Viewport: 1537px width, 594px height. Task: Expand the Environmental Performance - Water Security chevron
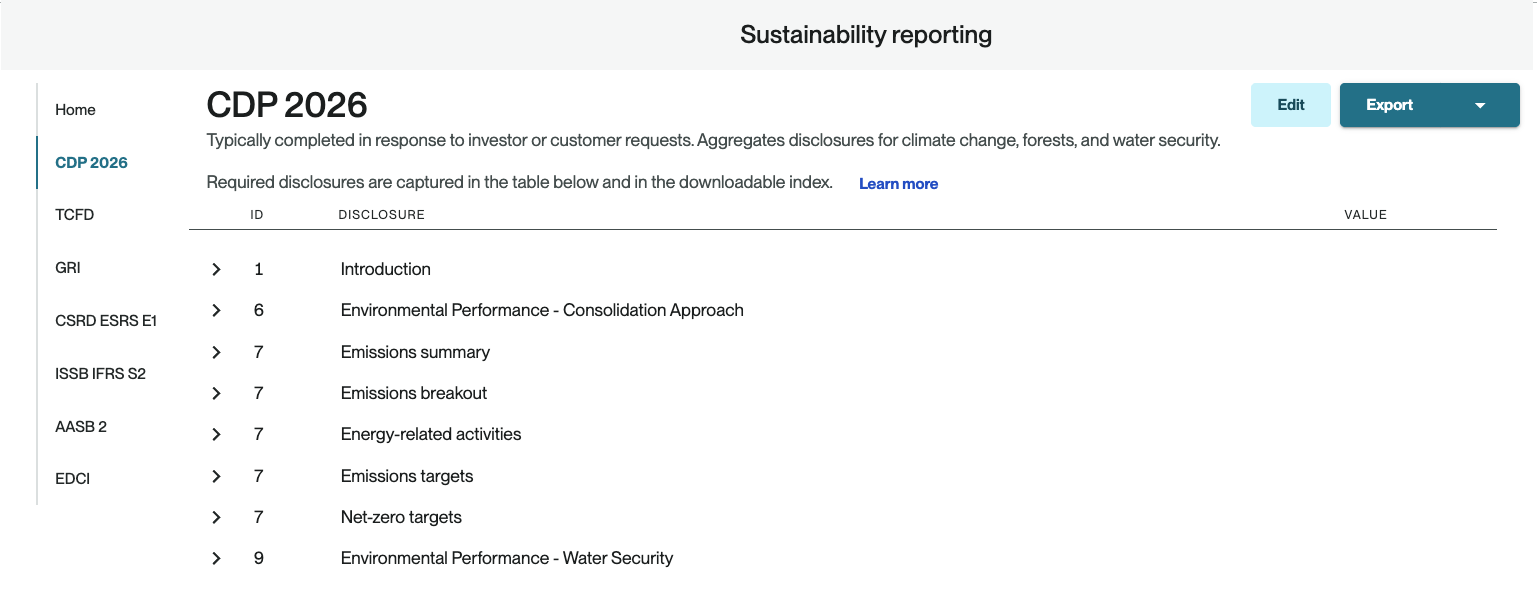click(x=216, y=558)
